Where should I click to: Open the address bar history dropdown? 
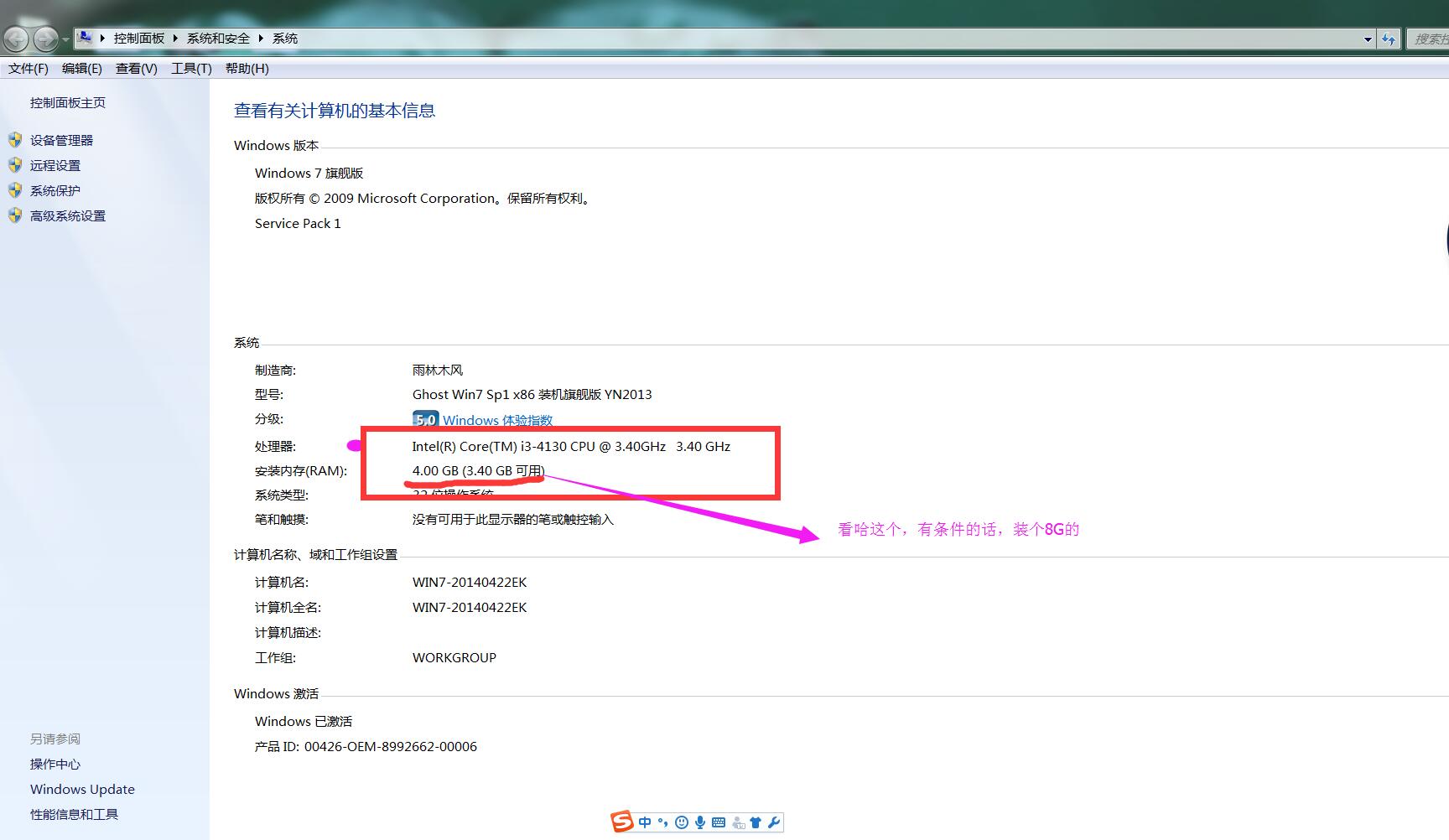(x=1368, y=39)
